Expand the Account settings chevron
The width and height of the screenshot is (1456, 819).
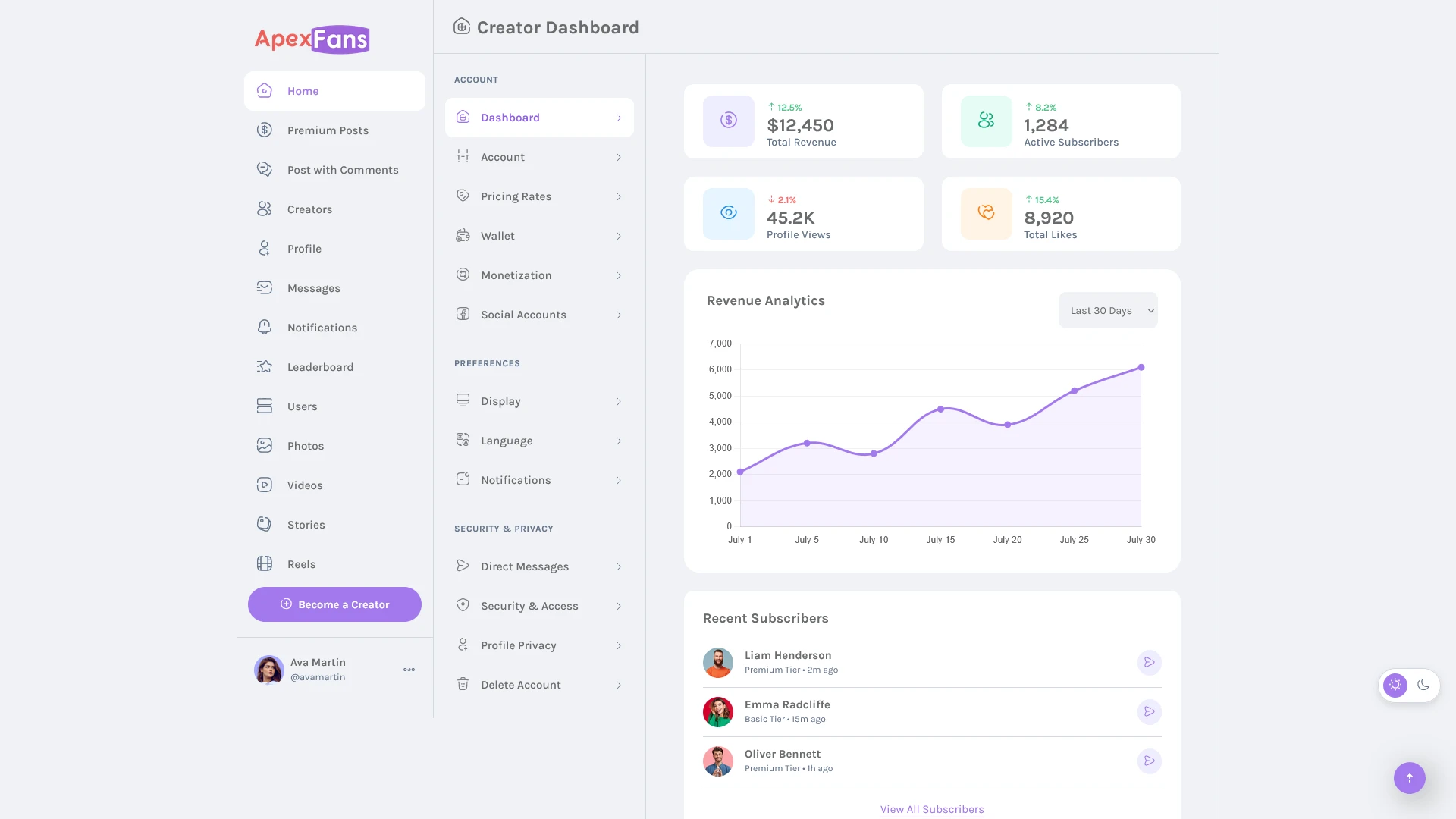(x=619, y=158)
